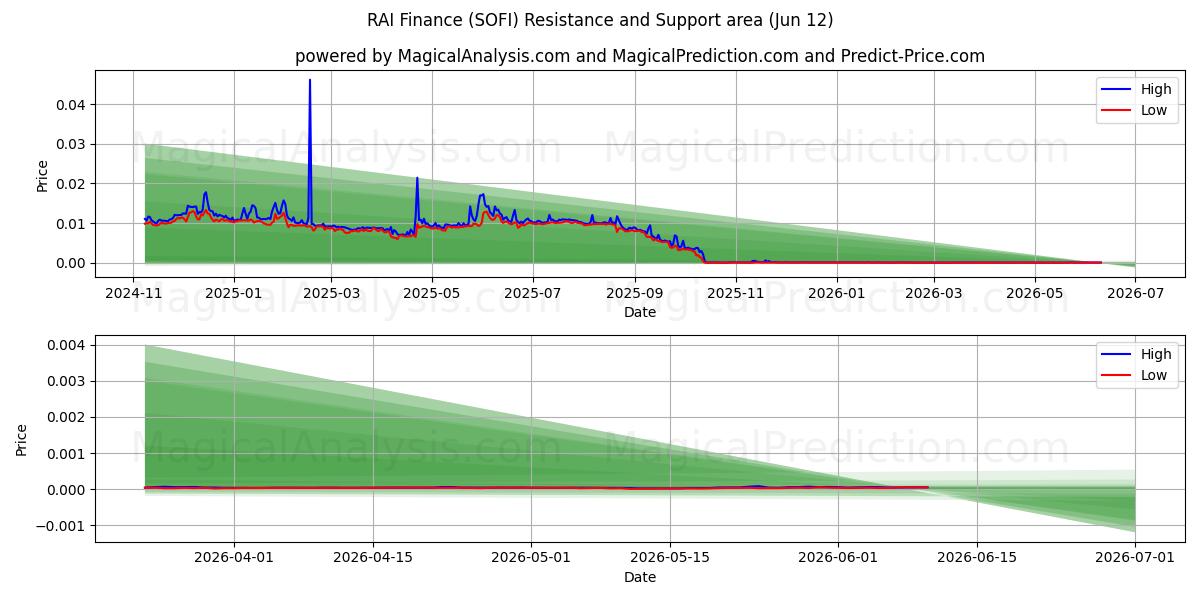Click the '2026-01' x-axis tick label
The image size is (1200, 600).
pyautogui.click(x=837, y=293)
